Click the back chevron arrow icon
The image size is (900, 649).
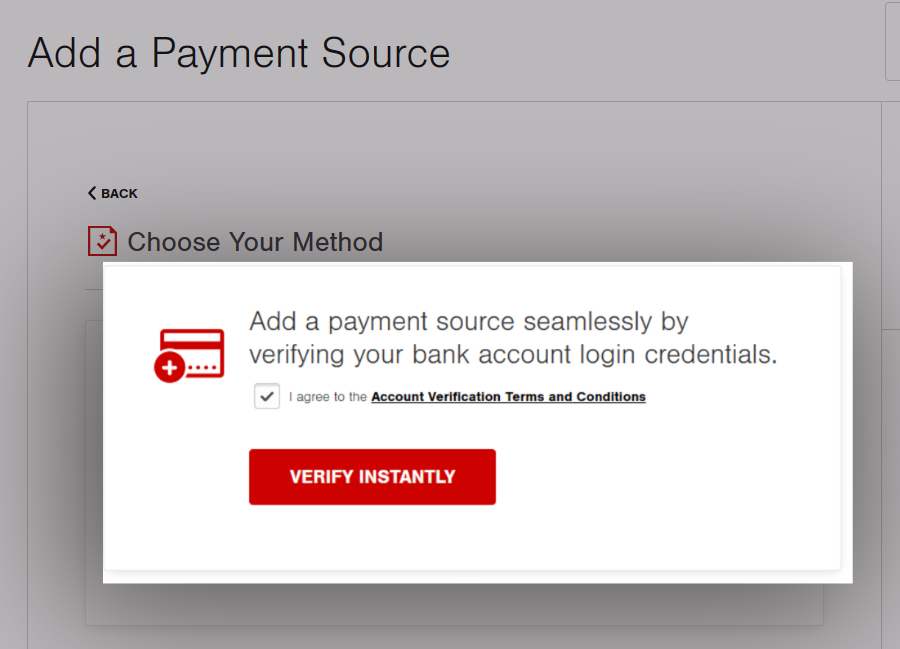92,193
